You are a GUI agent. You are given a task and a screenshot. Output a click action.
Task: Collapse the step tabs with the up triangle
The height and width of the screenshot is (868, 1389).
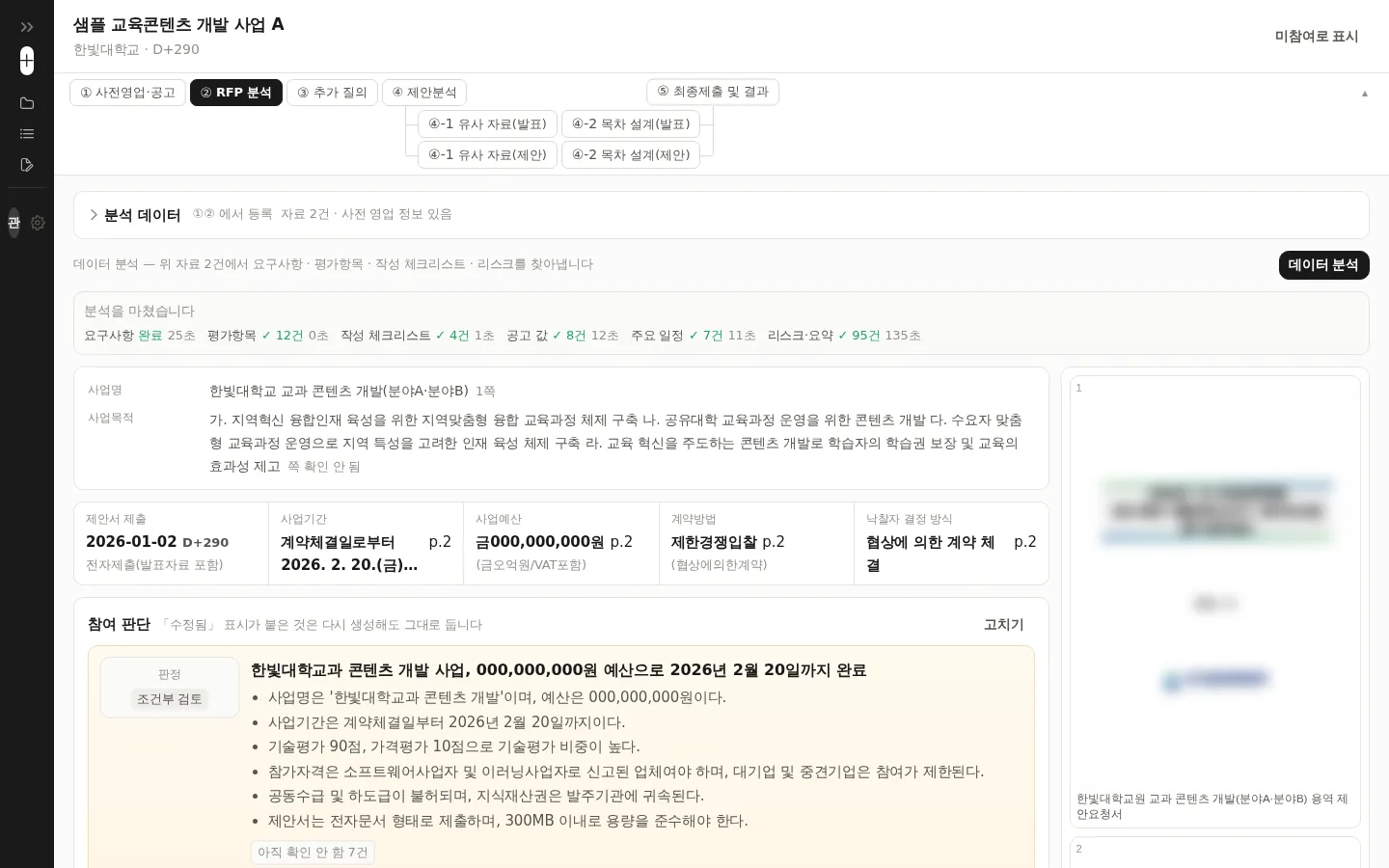1364,94
